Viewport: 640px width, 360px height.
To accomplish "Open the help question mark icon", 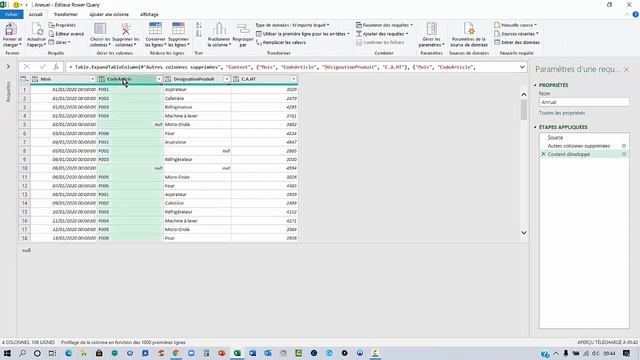I will 635,14.
